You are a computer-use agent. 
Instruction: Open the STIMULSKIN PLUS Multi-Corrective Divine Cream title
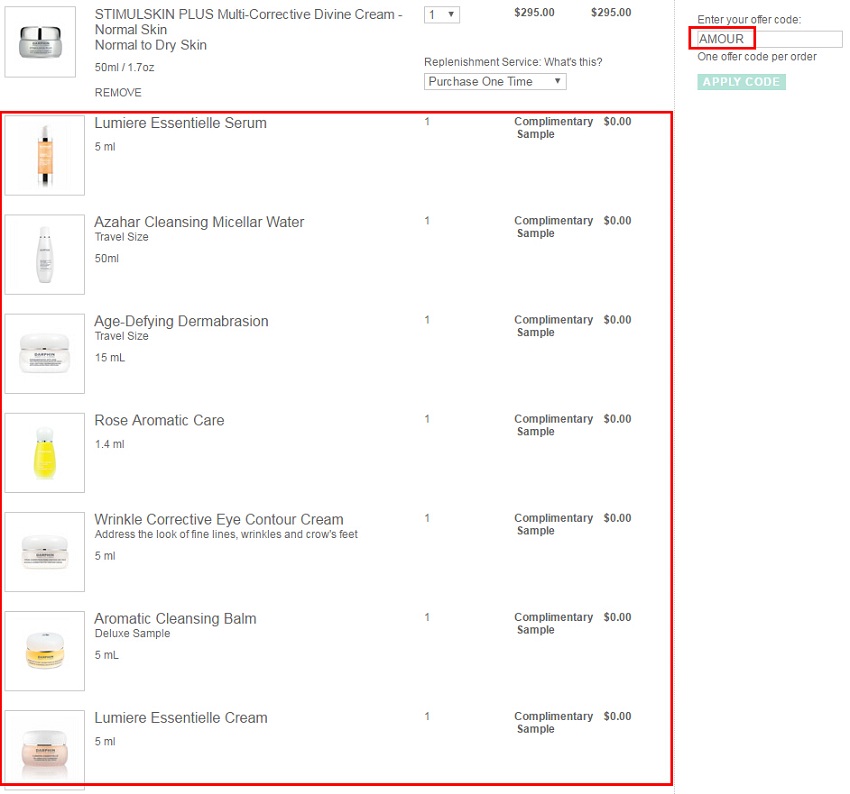coord(249,22)
